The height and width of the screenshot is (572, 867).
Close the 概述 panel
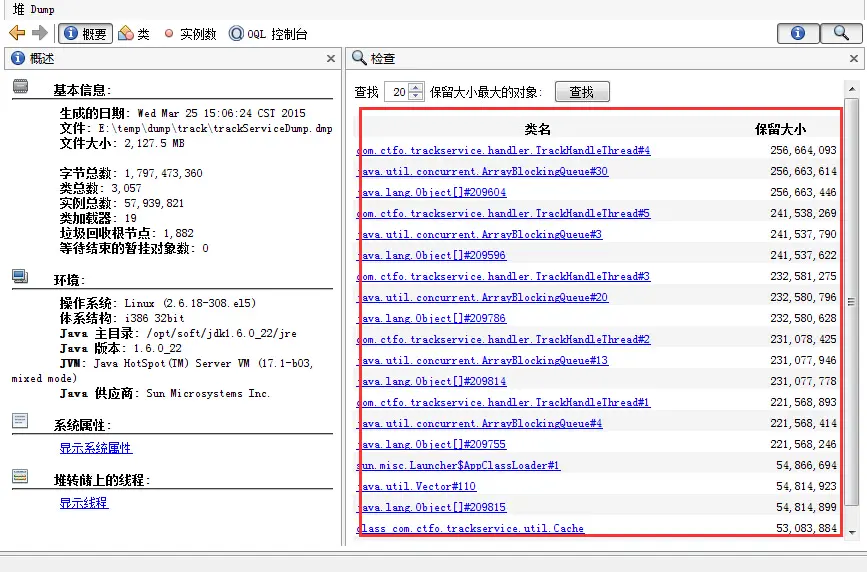(331, 59)
